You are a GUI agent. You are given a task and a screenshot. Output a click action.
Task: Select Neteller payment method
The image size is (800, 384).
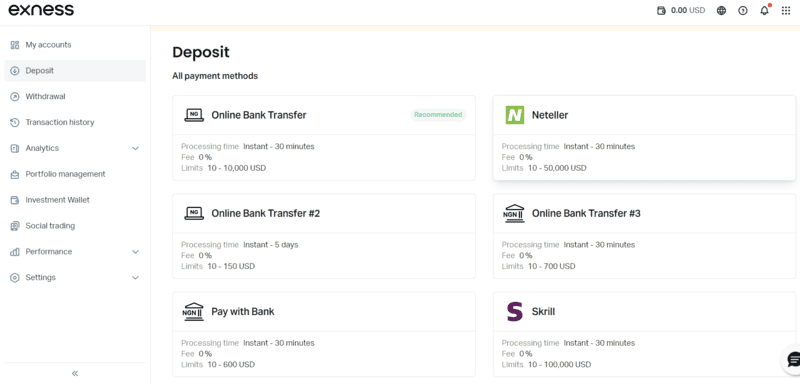pos(644,138)
